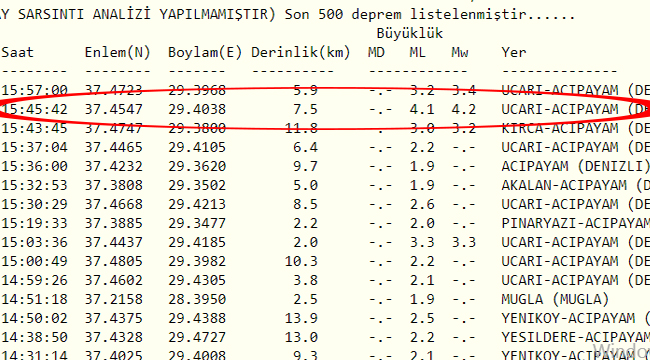Click the time 15:45:42
Viewport: 650px width, 360px height.
[34, 109]
